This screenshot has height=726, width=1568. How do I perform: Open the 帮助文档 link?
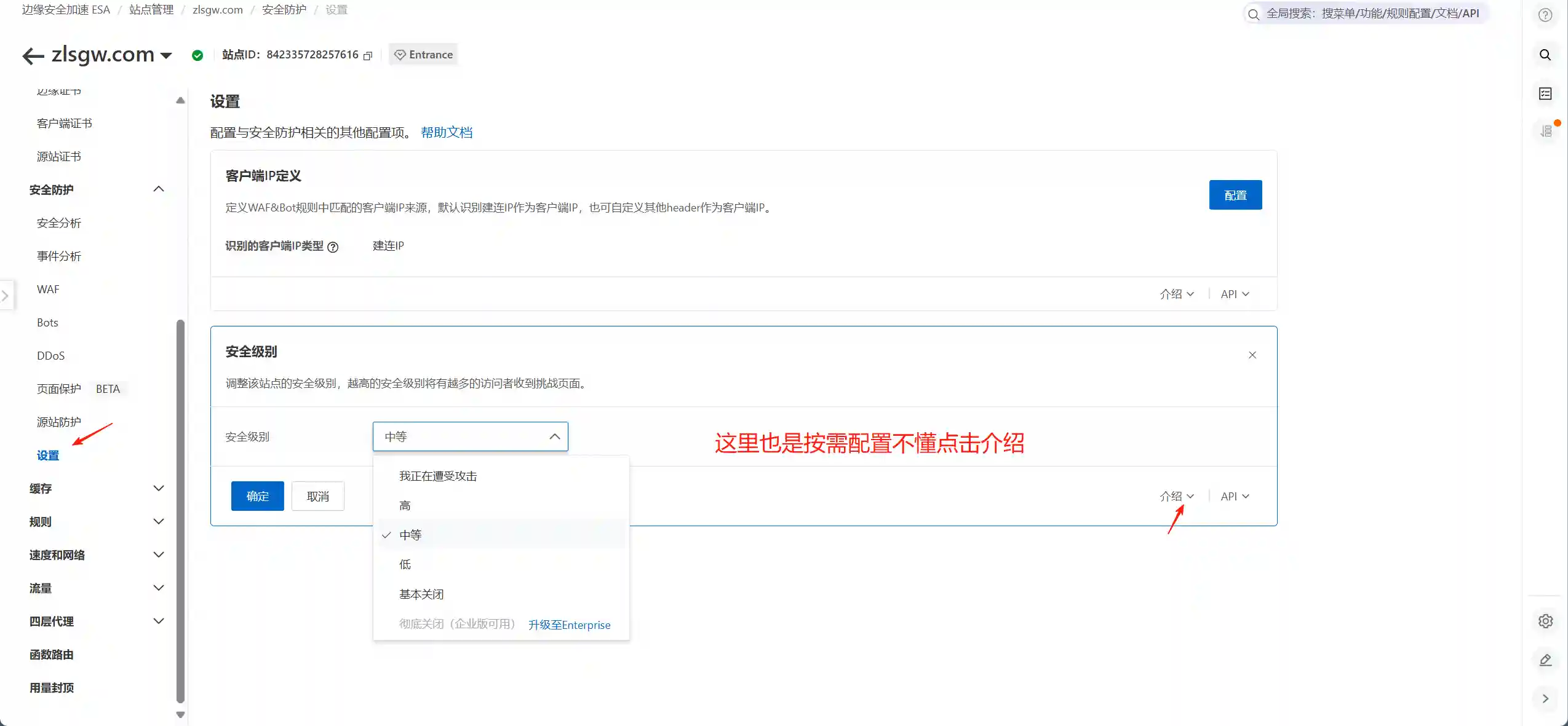point(446,132)
